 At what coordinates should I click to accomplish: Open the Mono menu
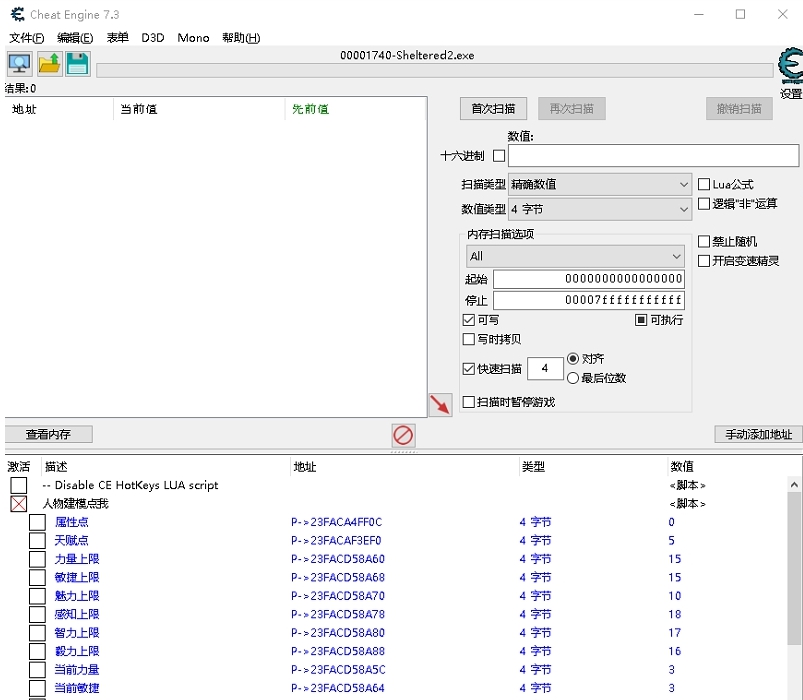click(x=193, y=37)
